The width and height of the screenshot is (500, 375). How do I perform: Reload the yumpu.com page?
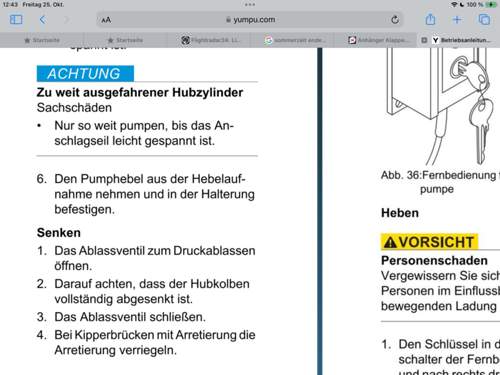pyautogui.click(x=395, y=20)
